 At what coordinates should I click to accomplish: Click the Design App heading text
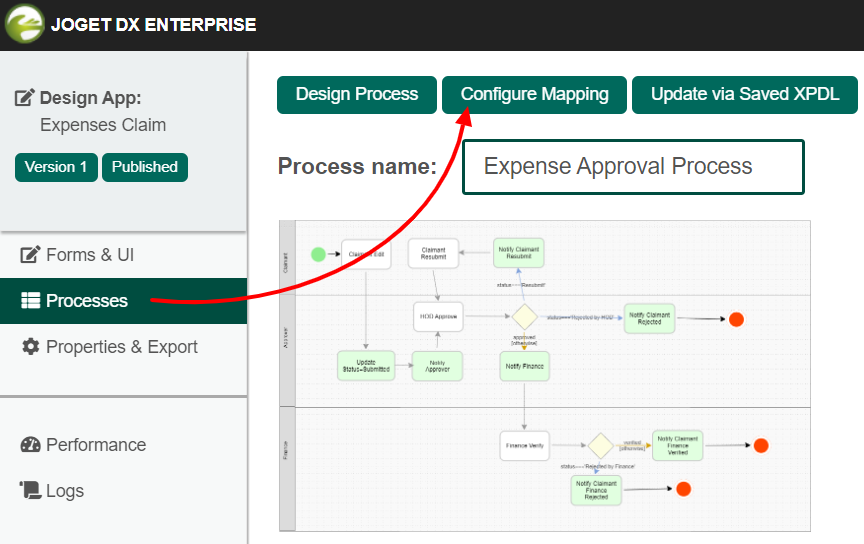coord(90,98)
